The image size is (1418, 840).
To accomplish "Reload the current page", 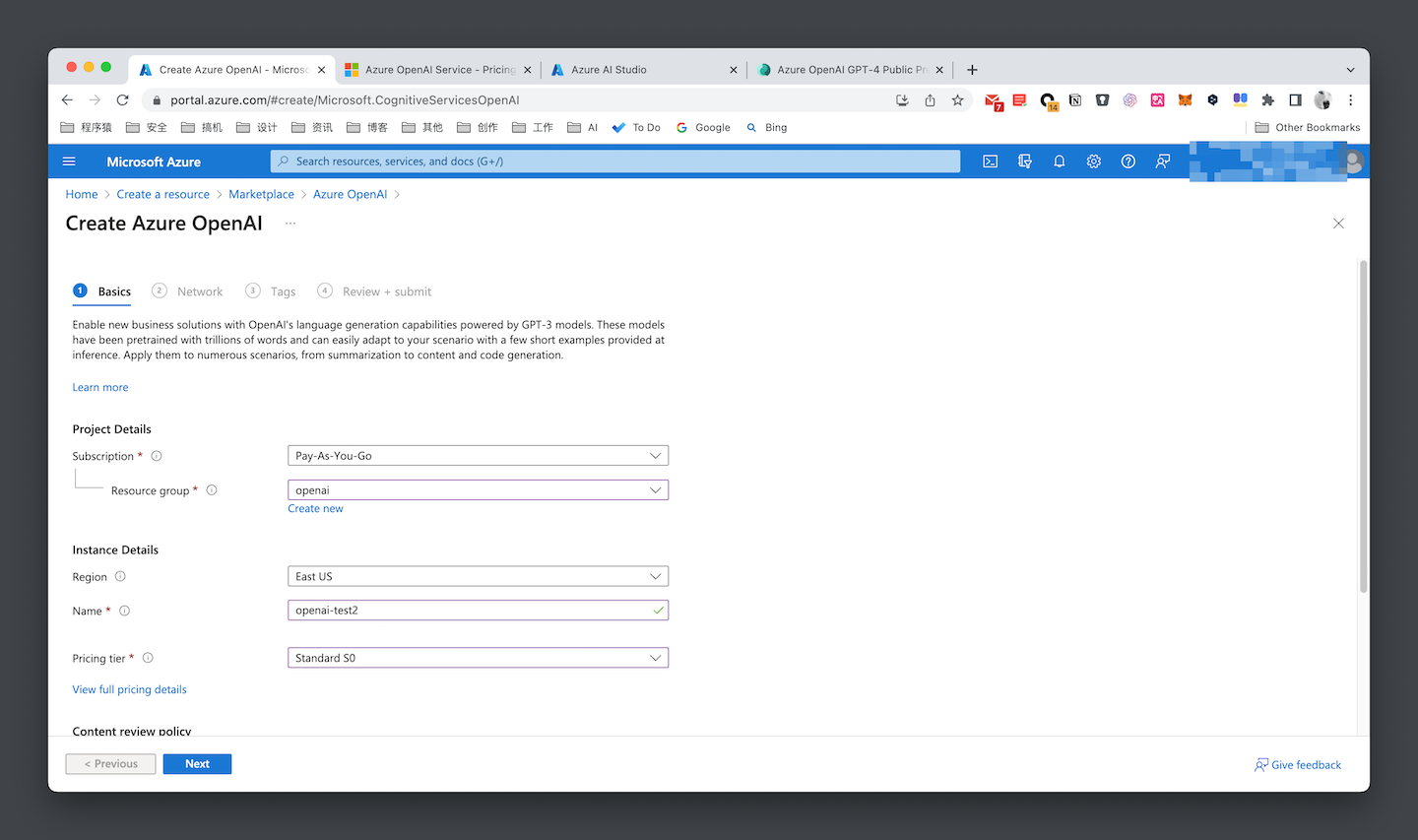I will (x=122, y=99).
